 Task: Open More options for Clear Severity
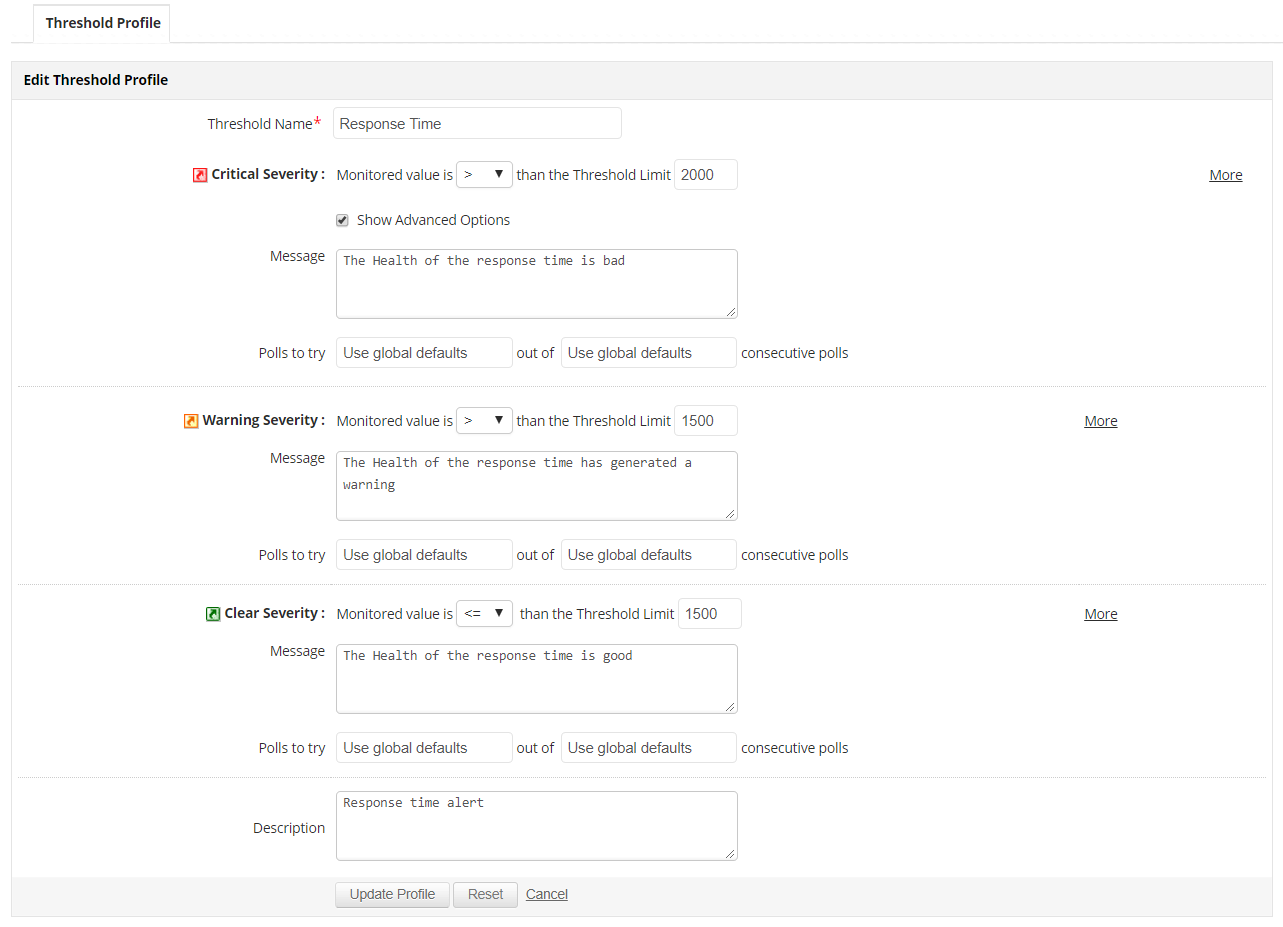click(x=1100, y=614)
